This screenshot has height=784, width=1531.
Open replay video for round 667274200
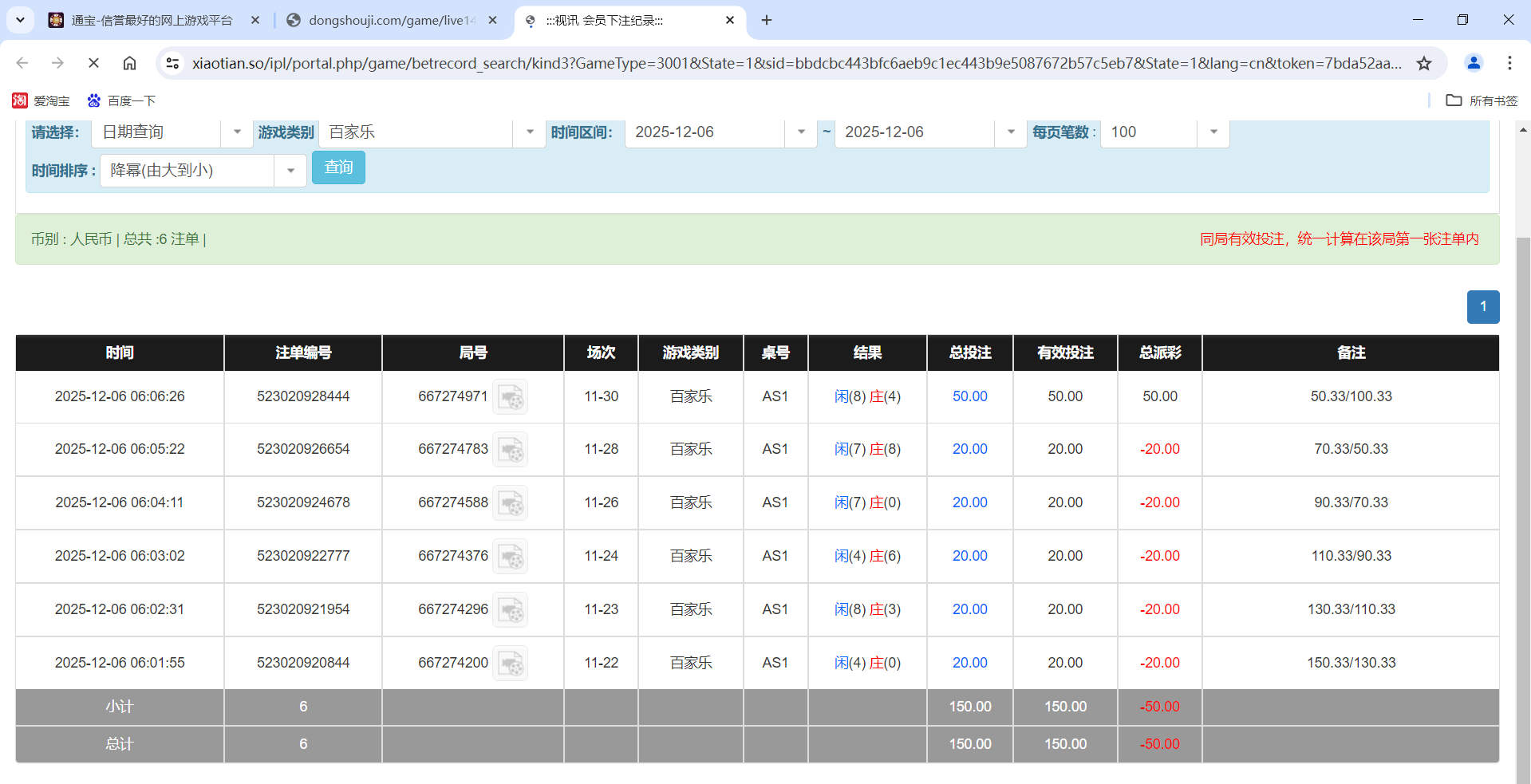511,662
